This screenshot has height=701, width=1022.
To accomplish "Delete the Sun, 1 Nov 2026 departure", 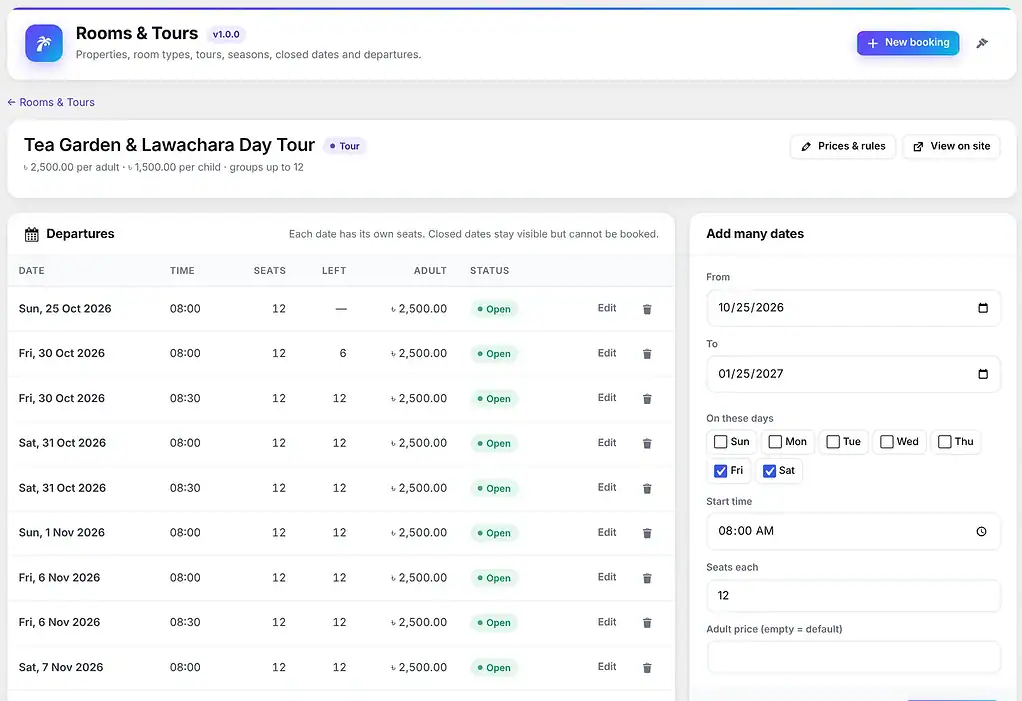I will pos(647,533).
